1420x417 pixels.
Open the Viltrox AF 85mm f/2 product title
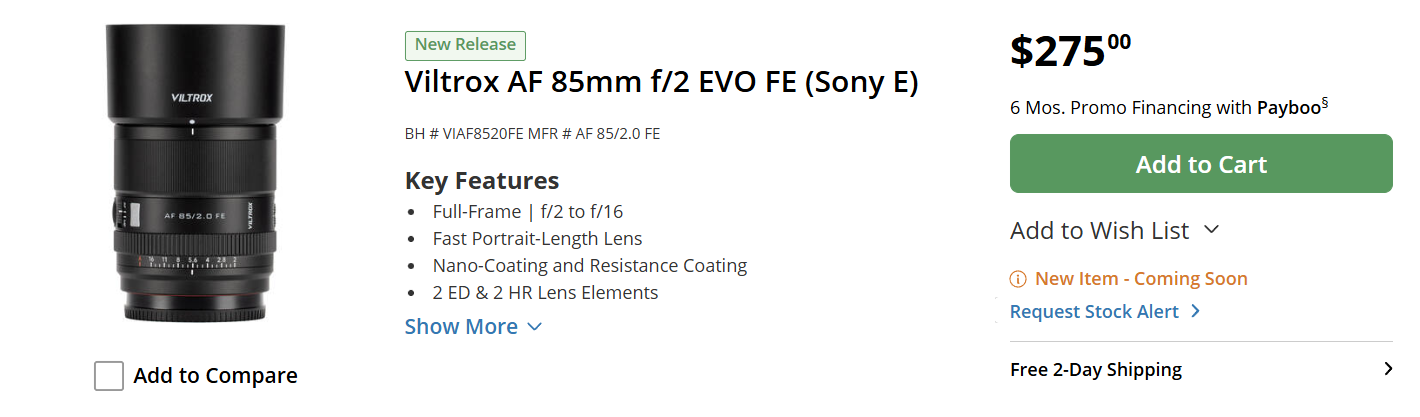pos(661,81)
